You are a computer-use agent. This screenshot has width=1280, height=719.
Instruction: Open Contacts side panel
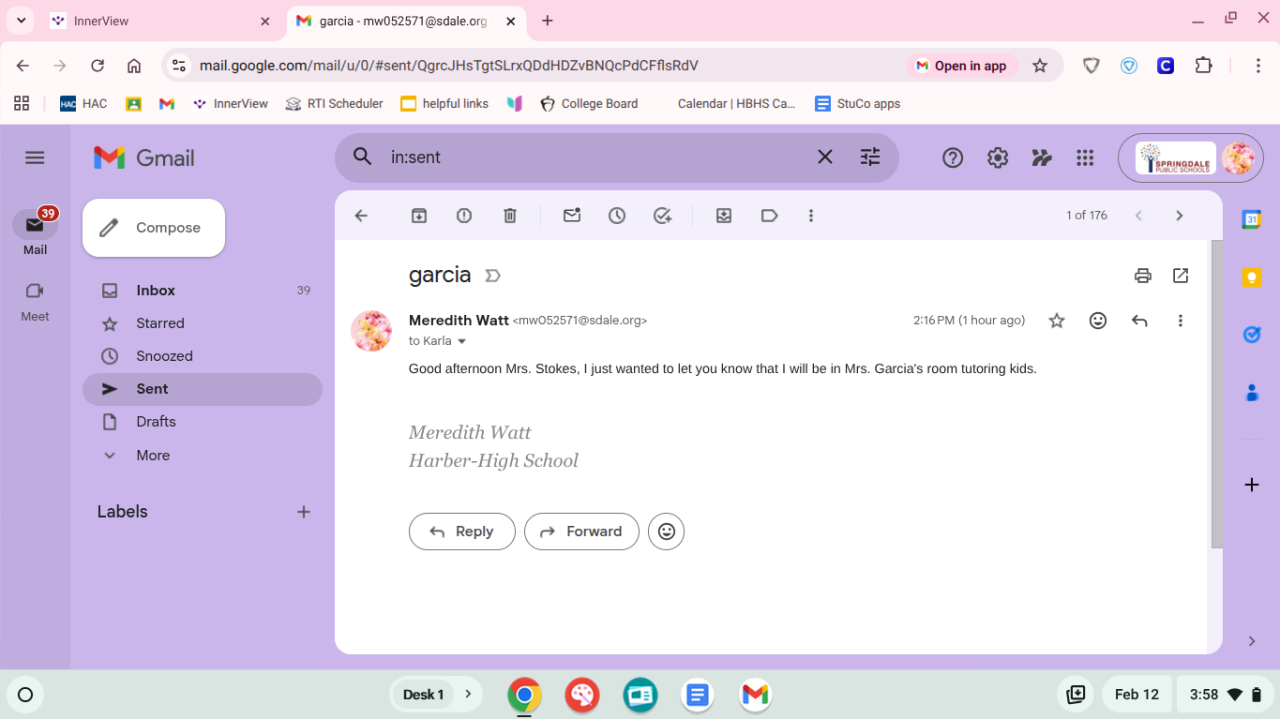pyautogui.click(x=1252, y=393)
